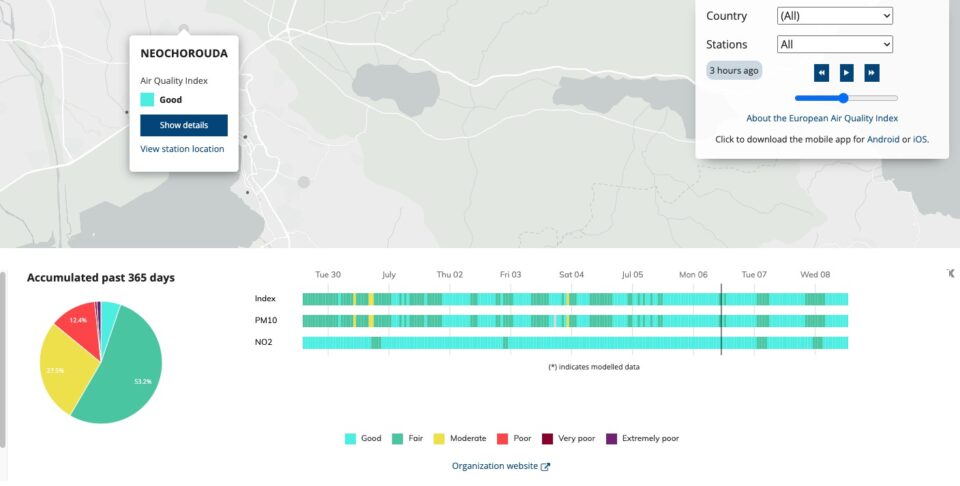This screenshot has height=486, width=960.
Task: Click the gray station marker on the map
Action: tap(304, 182)
